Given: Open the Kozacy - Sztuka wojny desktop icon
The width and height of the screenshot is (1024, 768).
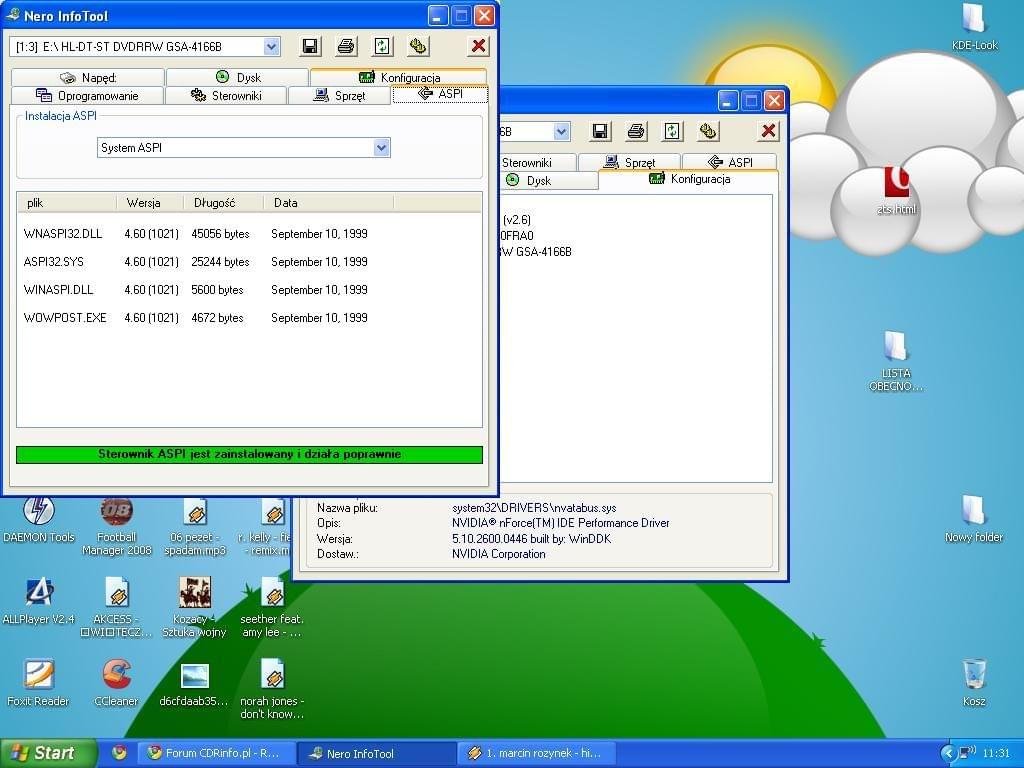Looking at the screenshot, I should pyautogui.click(x=195, y=608).
